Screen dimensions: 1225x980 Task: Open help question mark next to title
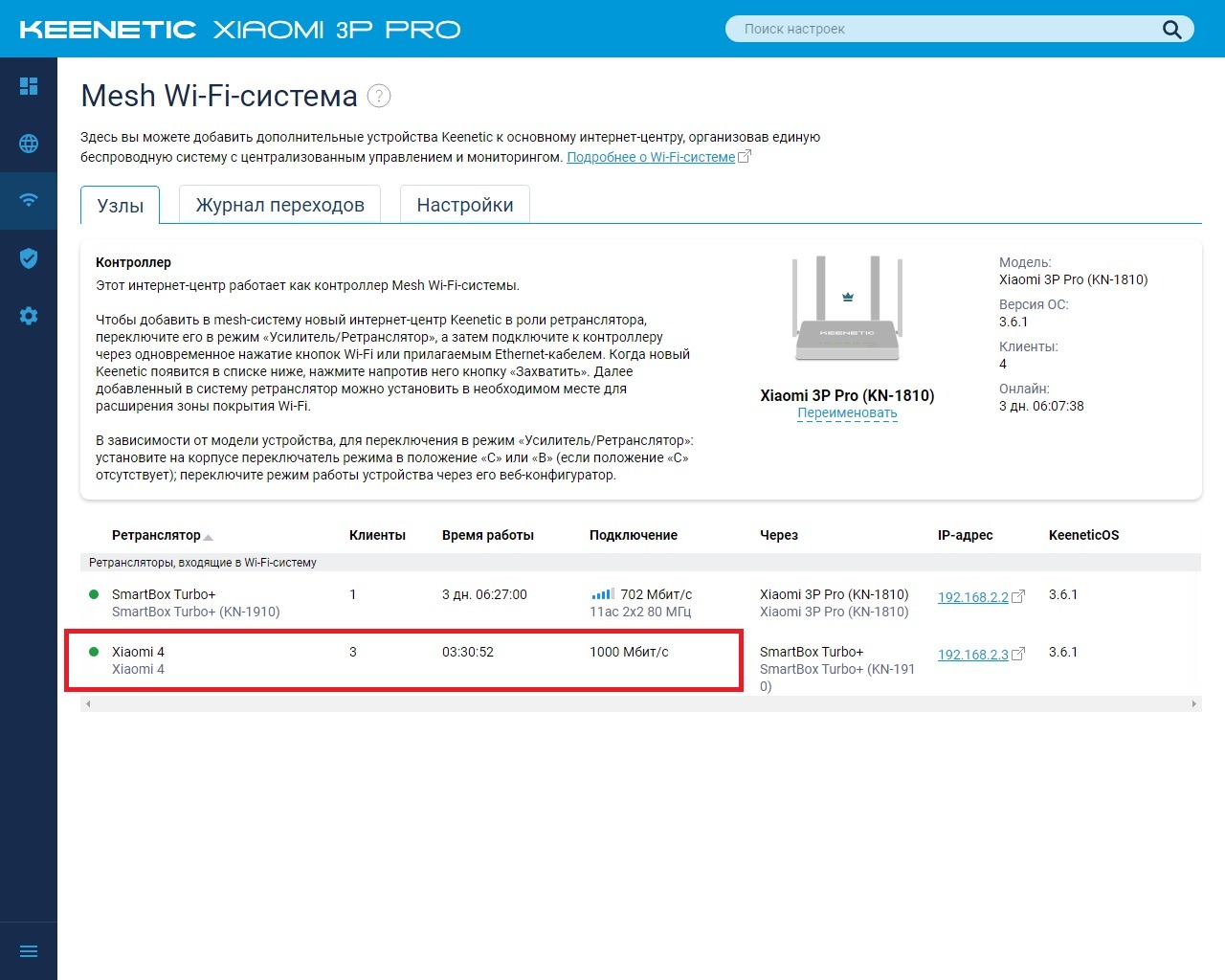tap(379, 96)
